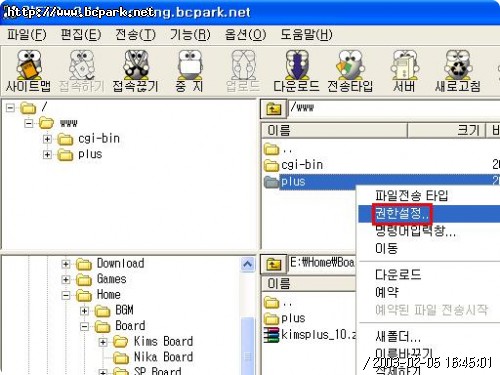Select the parent '..' folder in remote list
The width and height of the screenshot is (500, 375).
tap(278, 149)
